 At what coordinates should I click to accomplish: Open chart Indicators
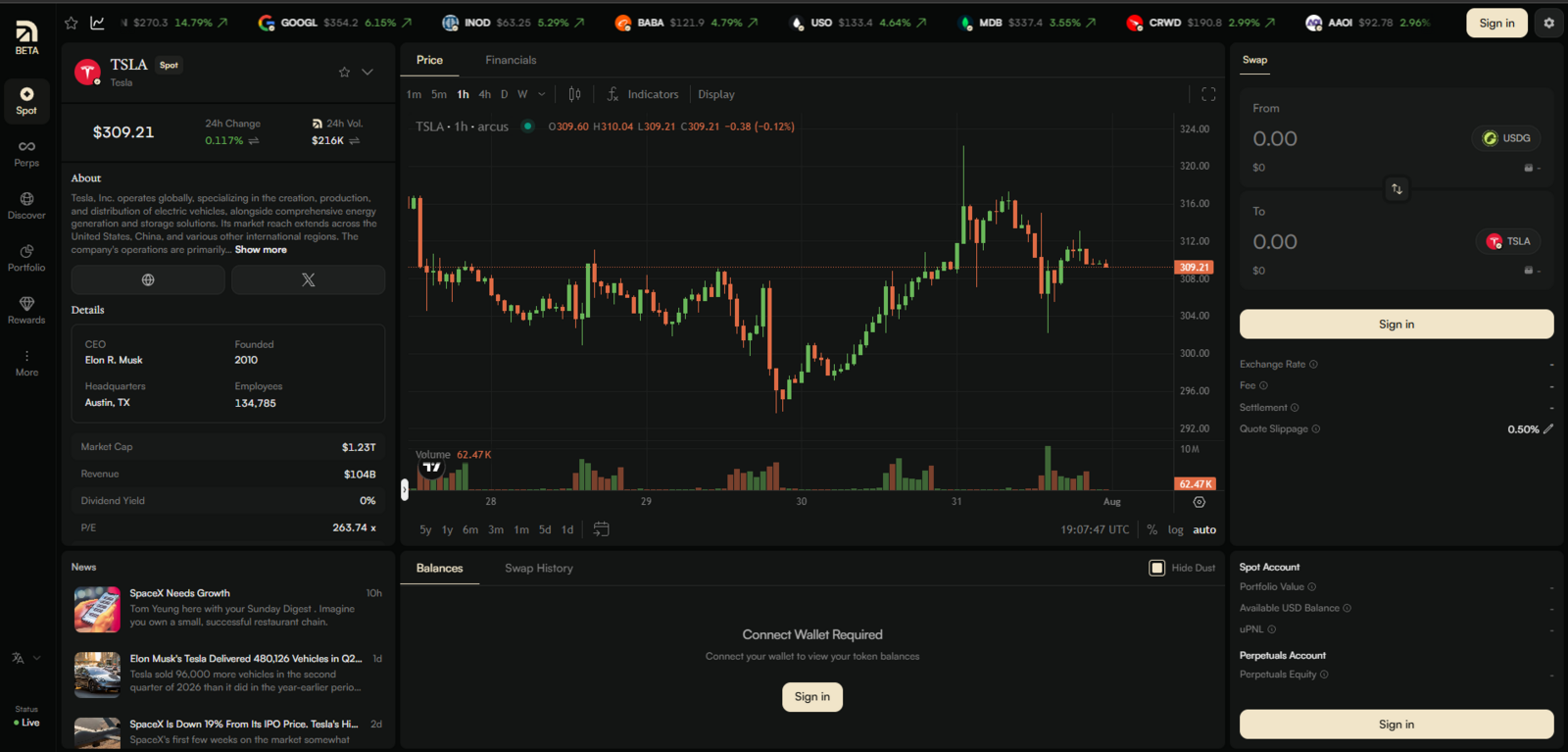pos(643,94)
